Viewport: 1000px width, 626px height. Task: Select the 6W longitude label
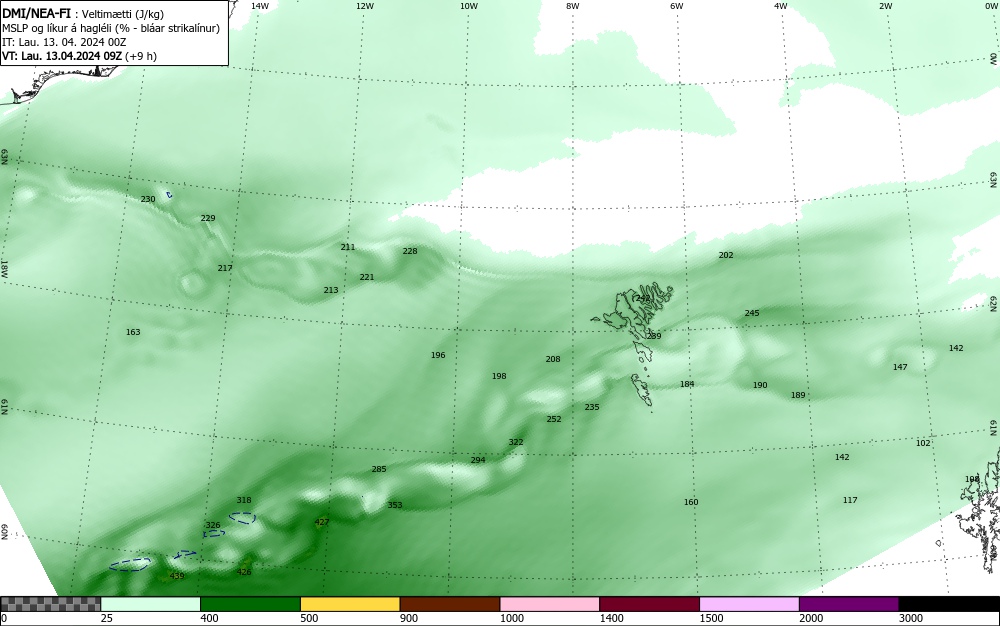(677, 6)
